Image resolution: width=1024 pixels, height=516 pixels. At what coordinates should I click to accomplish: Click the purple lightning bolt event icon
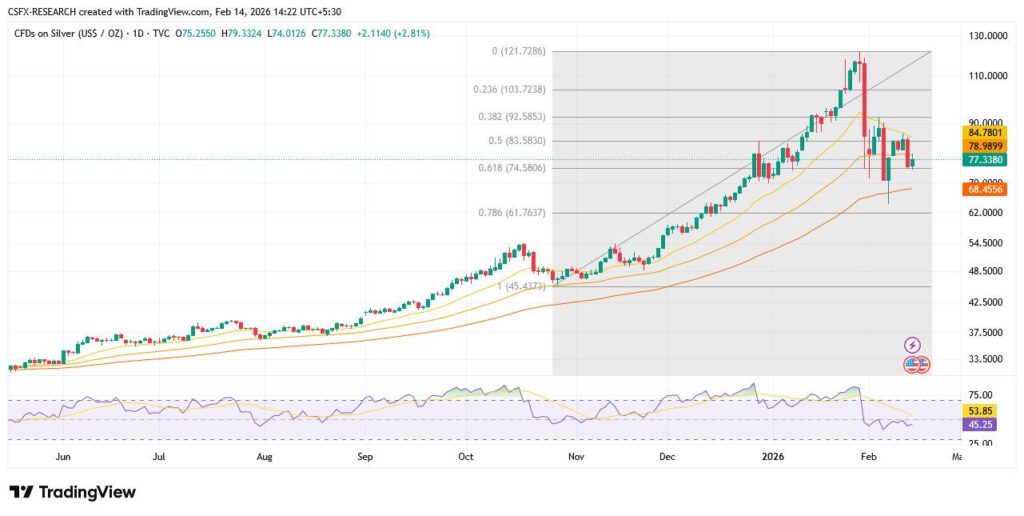point(911,345)
